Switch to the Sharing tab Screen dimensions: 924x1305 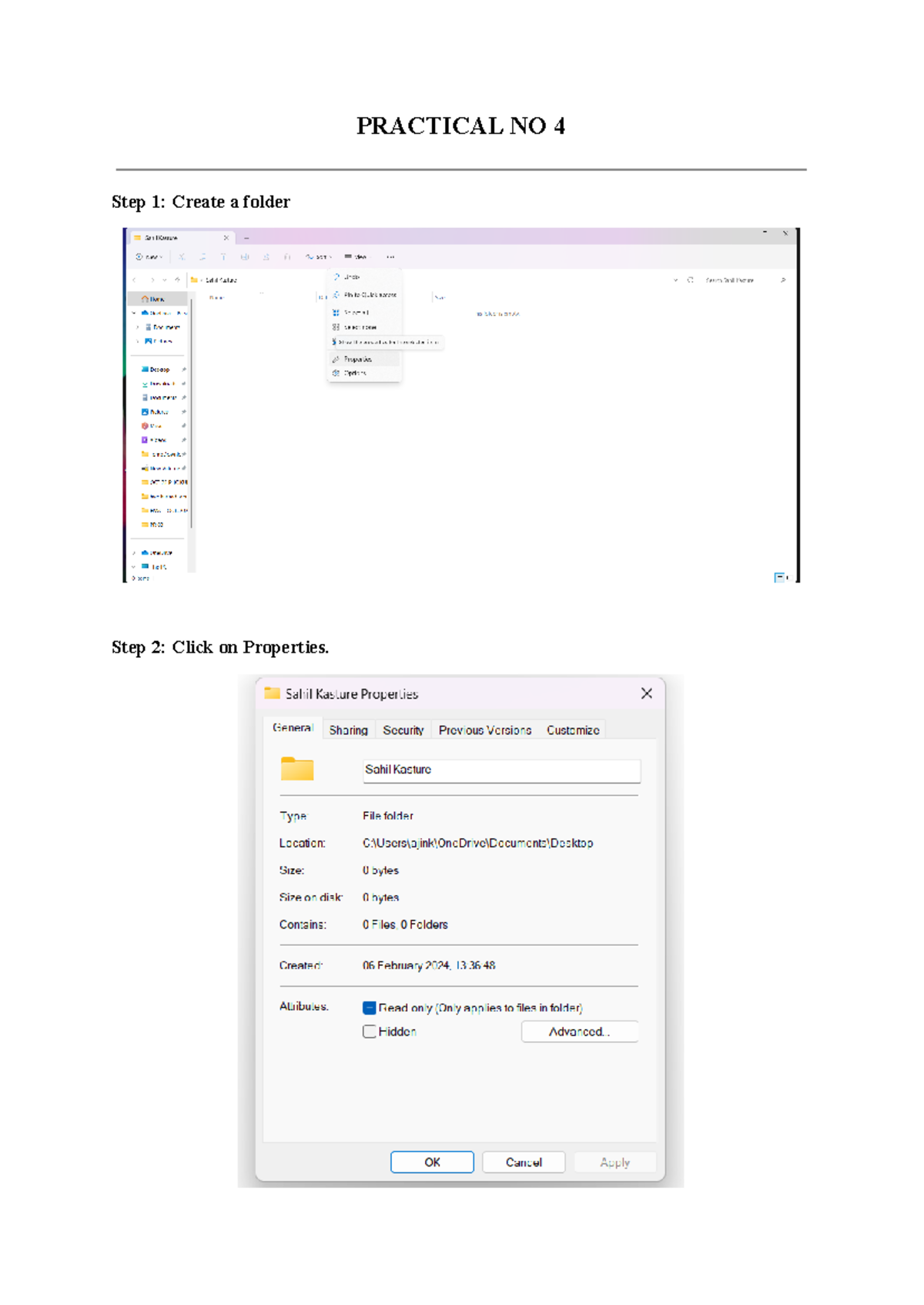348,730
